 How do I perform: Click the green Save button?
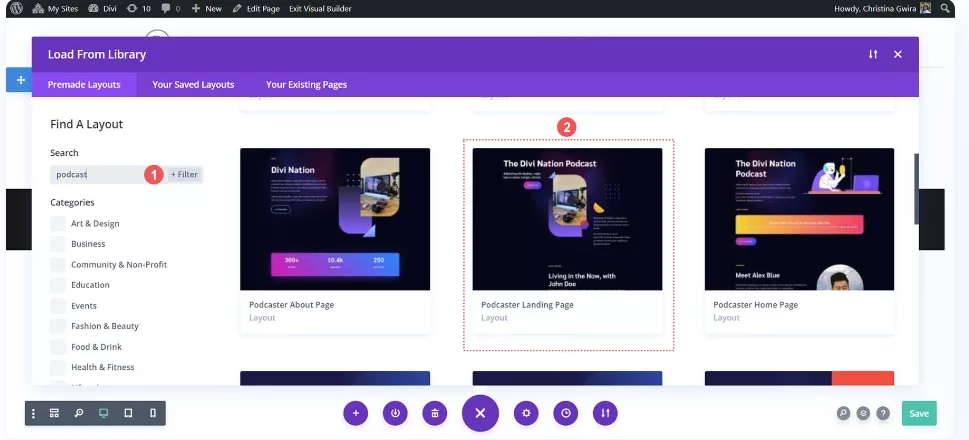(x=919, y=413)
